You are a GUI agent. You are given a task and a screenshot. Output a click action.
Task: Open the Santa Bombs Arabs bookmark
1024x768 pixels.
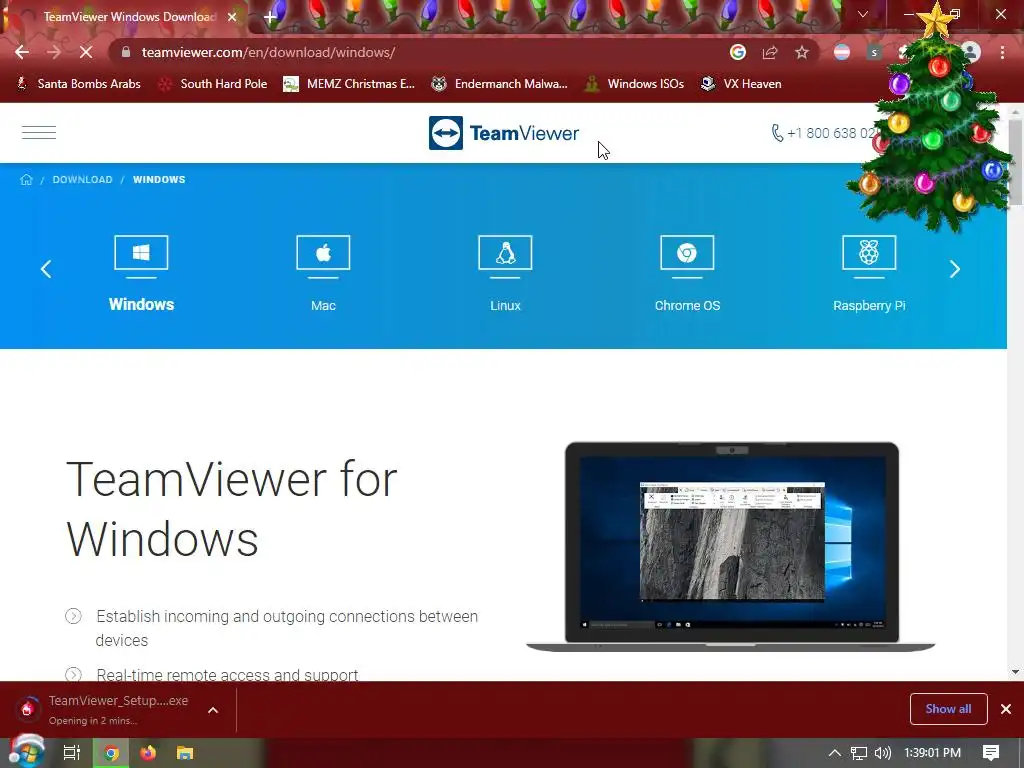[x=78, y=84]
